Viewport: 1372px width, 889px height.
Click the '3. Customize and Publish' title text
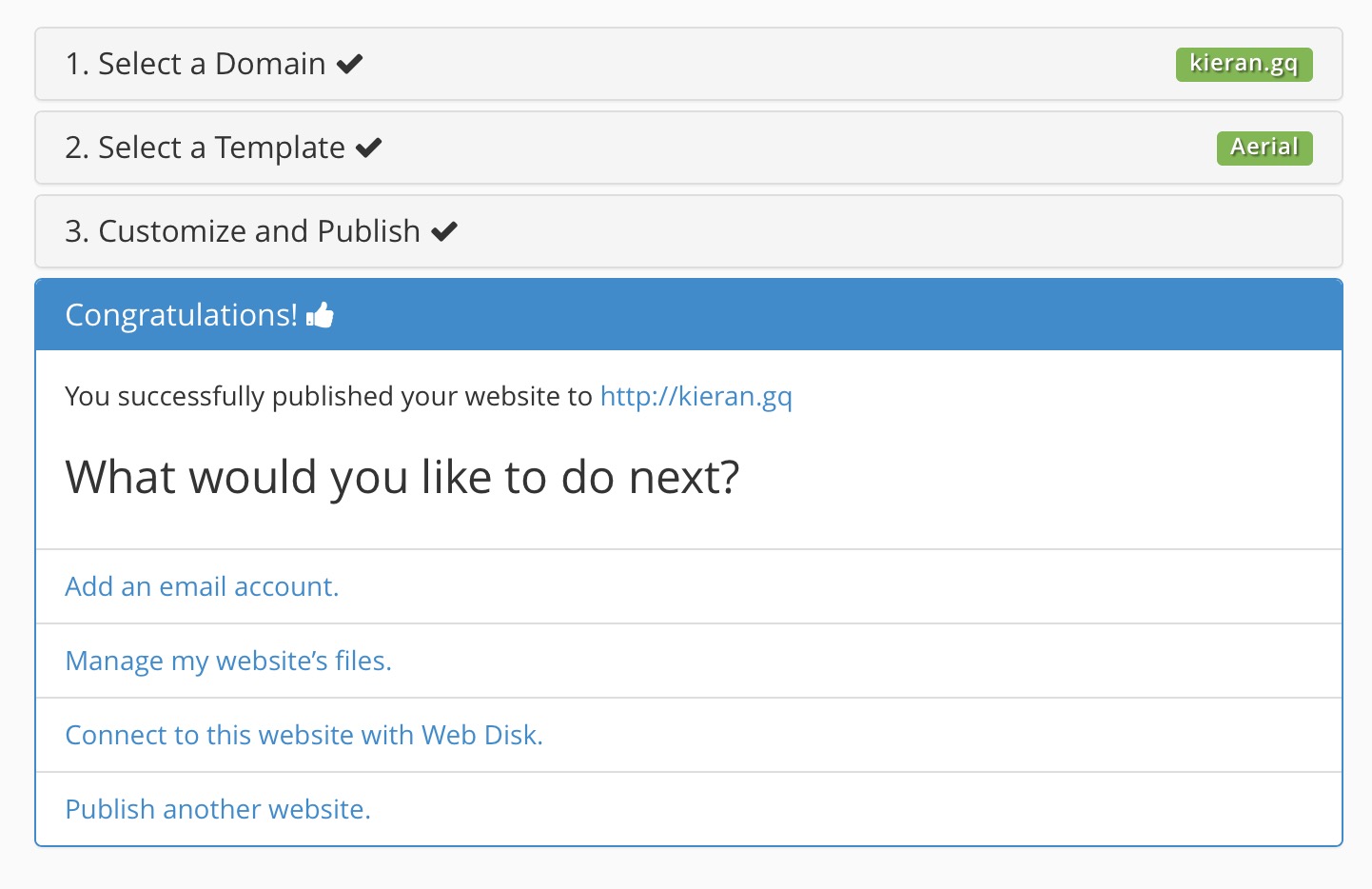click(x=243, y=231)
